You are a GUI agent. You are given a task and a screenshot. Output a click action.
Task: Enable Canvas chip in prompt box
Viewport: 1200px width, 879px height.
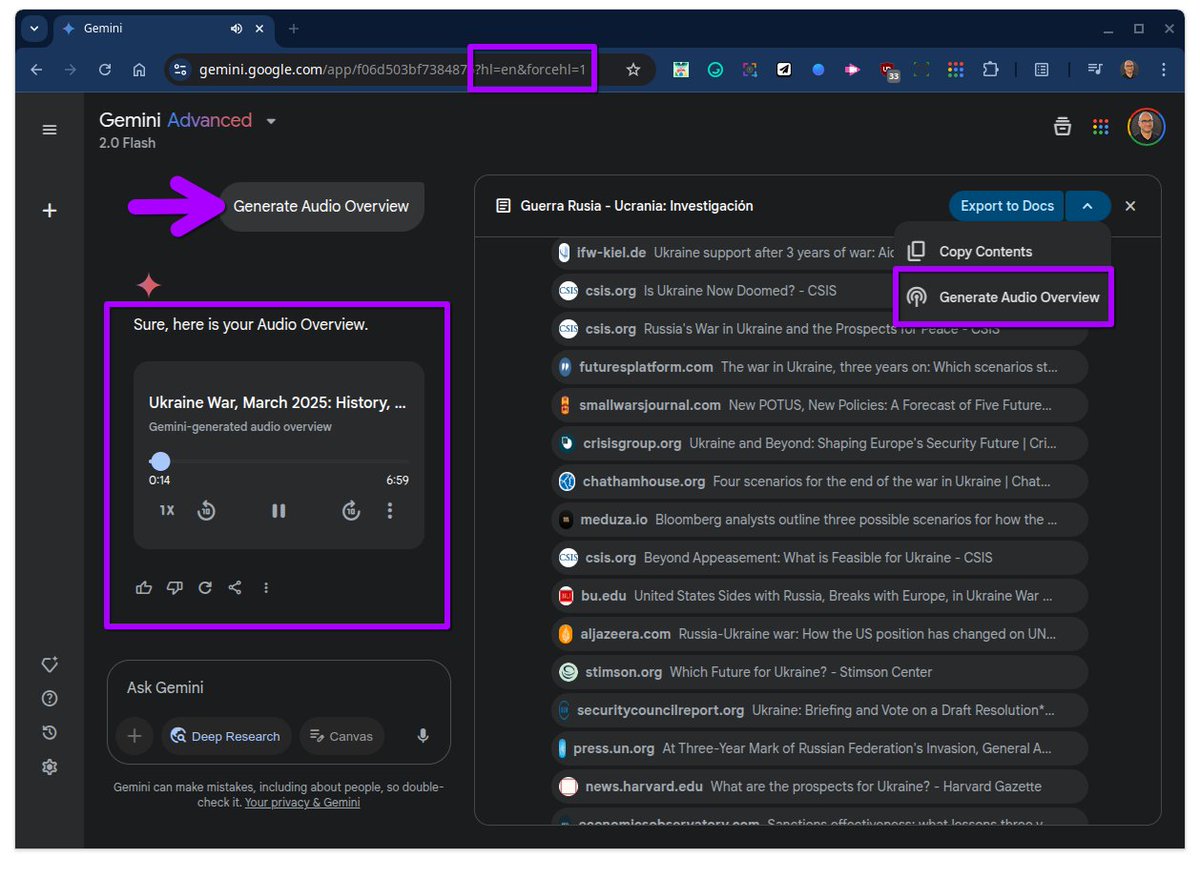point(342,737)
